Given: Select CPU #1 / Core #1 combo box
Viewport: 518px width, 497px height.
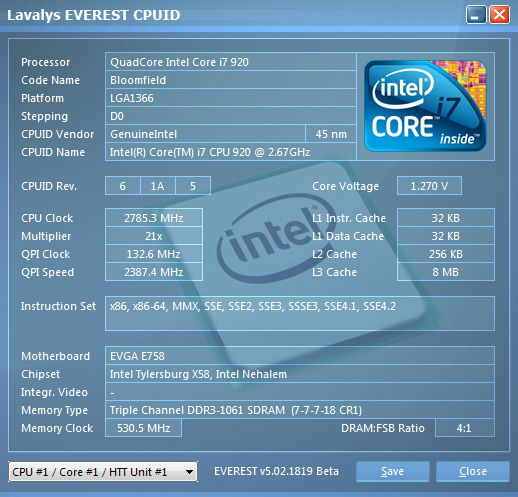Looking at the screenshot, I should [x=103, y=472].
